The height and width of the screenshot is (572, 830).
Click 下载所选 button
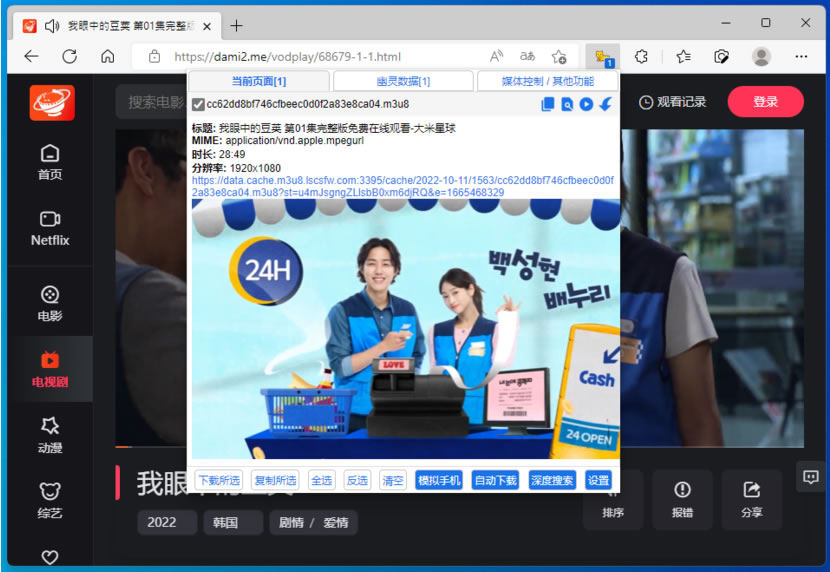[x=219, y=480]
